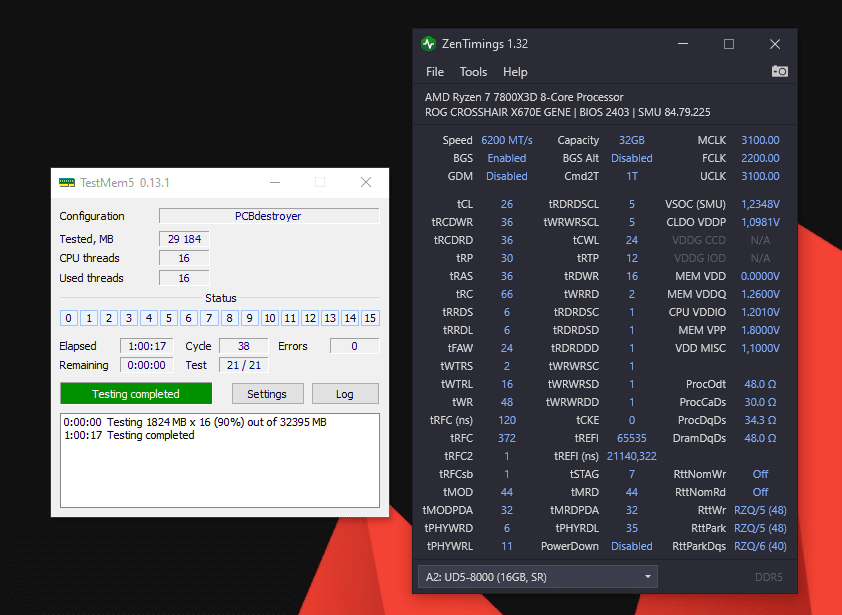
Task: Open the Help menu in ZenTimings
Action: [515, 72]
